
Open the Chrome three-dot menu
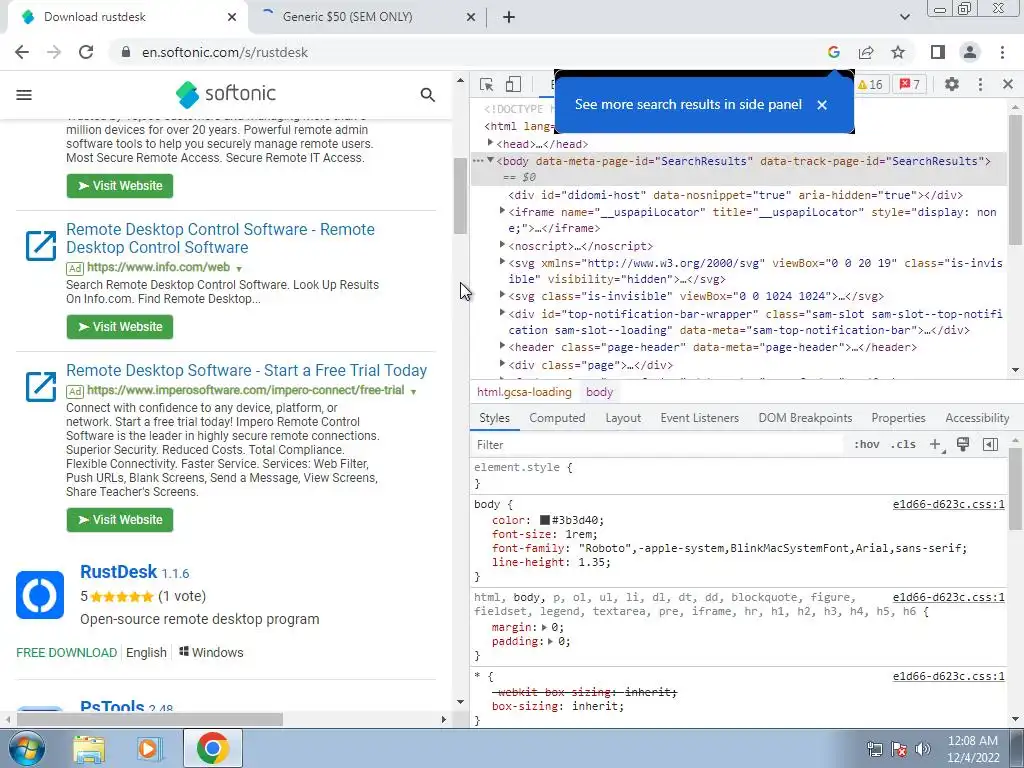(1002, 52)
